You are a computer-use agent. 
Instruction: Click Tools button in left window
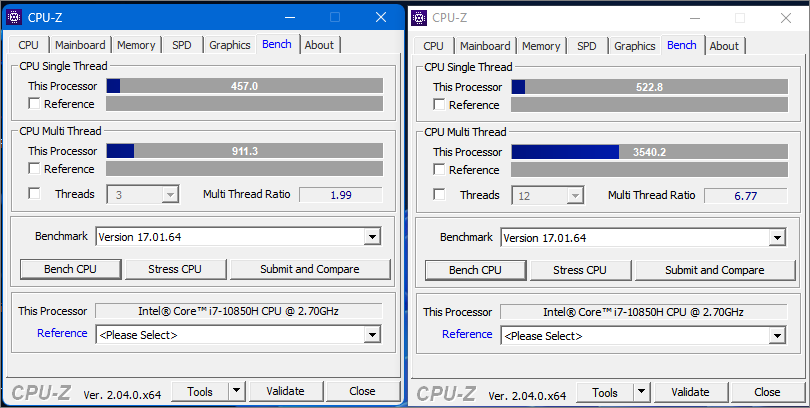coord(200,391)
